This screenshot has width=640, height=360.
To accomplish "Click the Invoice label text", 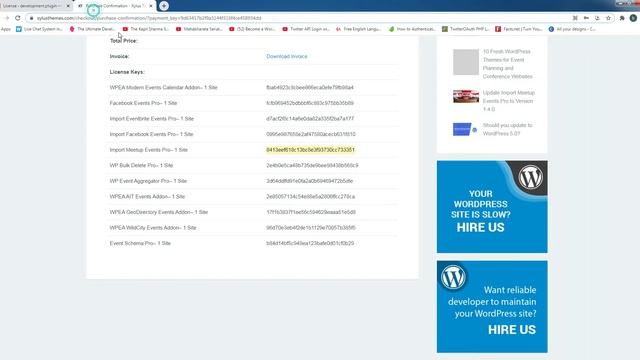I will (119, 56).
